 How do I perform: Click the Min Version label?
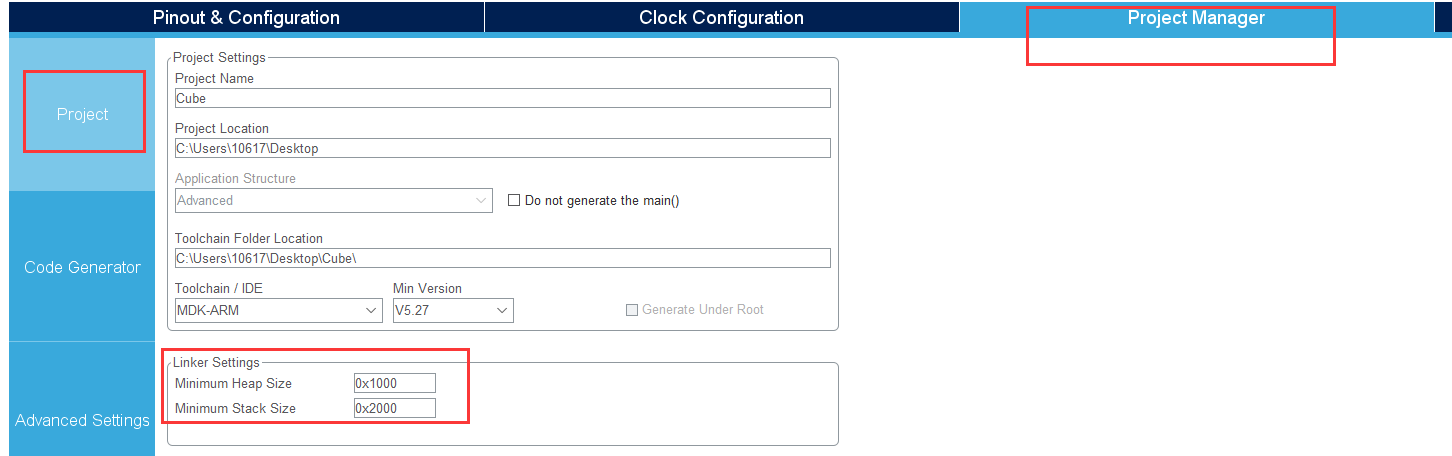coord(428,288)
